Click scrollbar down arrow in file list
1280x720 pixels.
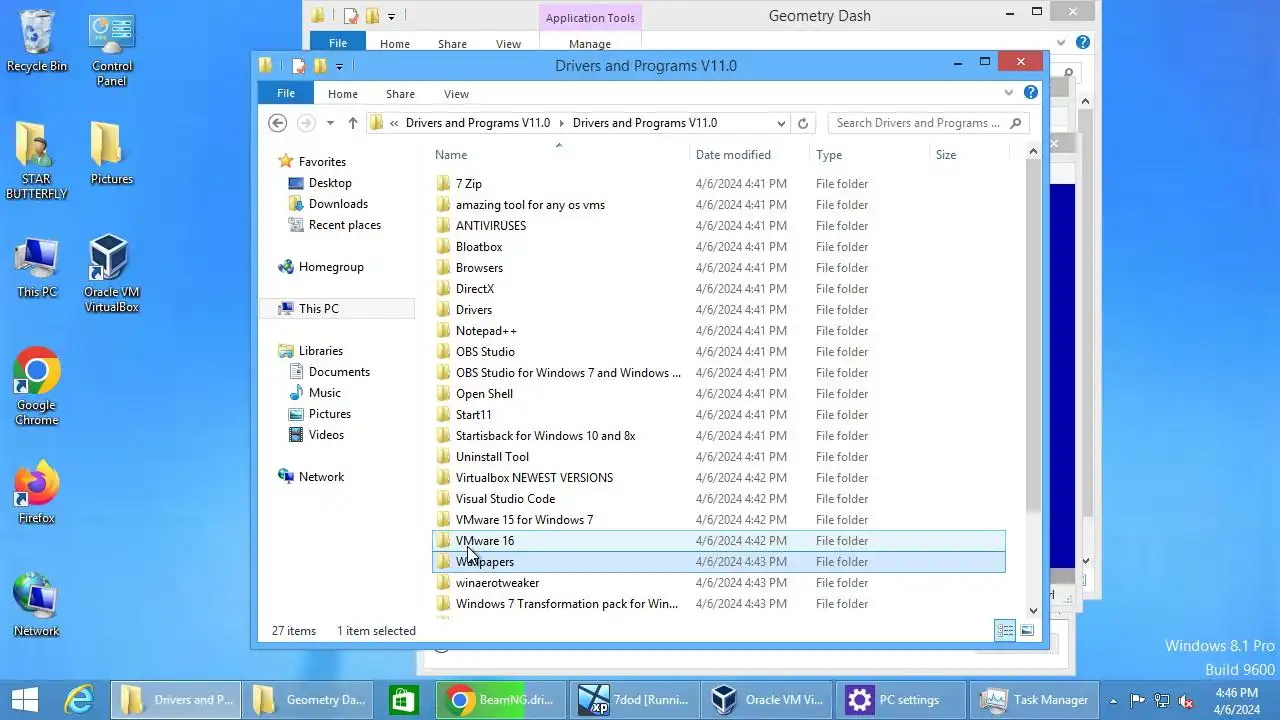[1034, 610]
